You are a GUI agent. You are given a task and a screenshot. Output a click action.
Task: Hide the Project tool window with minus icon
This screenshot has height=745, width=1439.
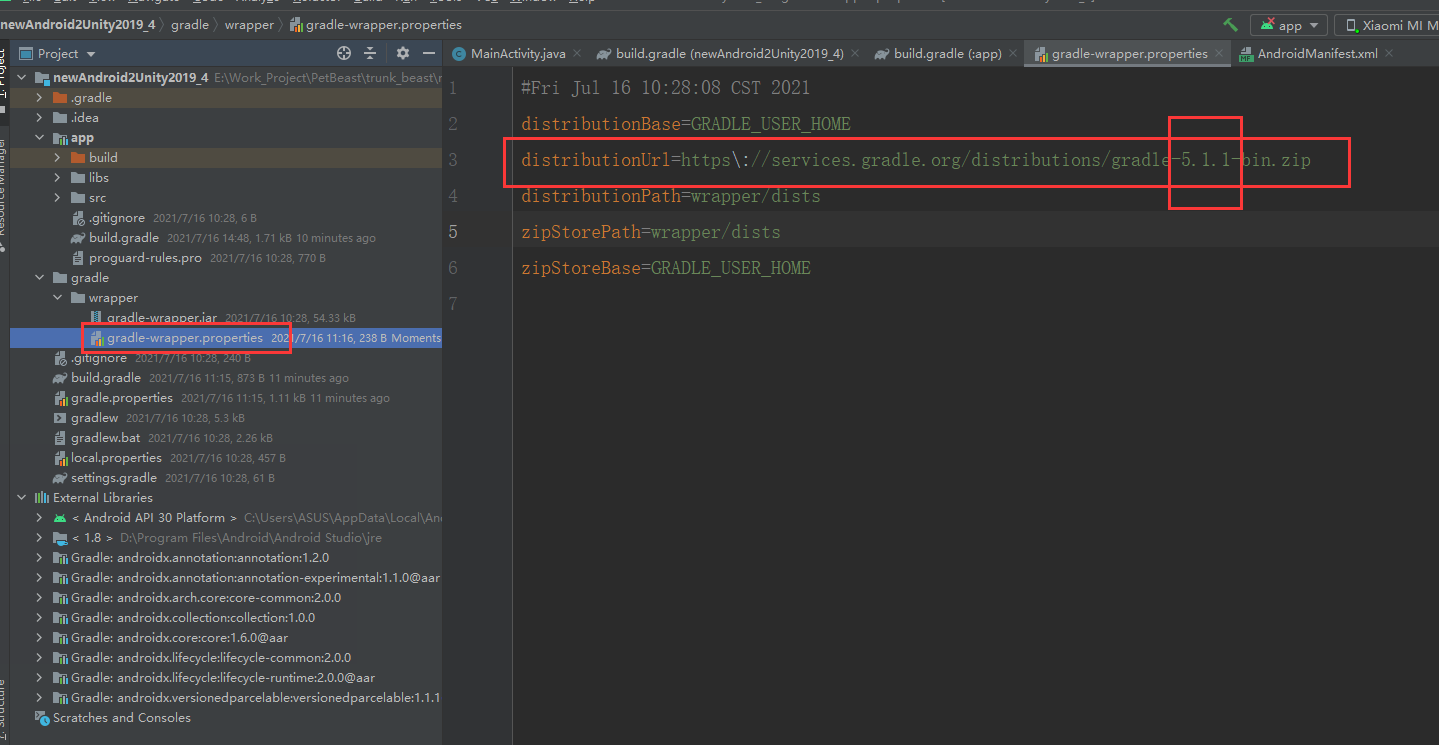point(428,53)
